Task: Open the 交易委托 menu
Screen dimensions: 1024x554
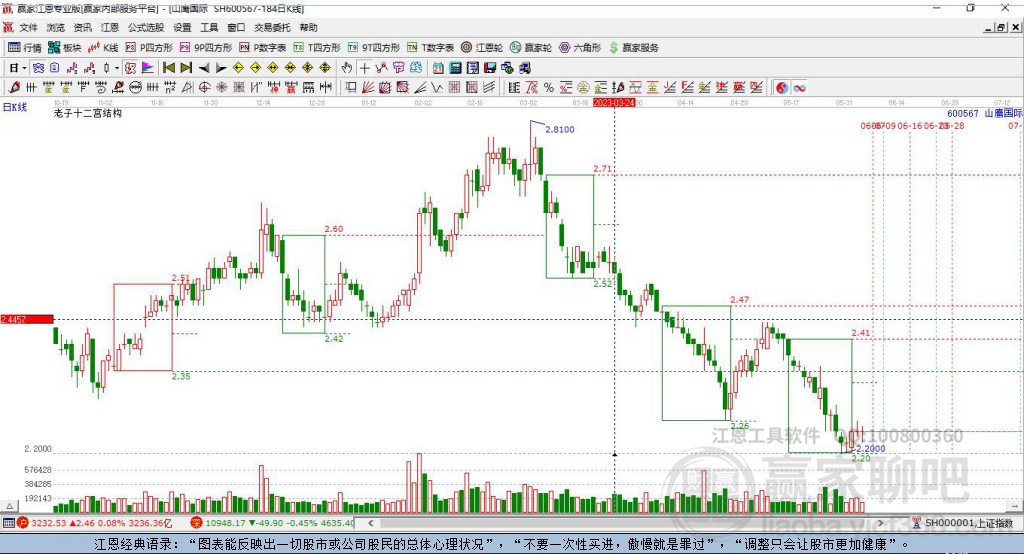Action: (272, 27)
